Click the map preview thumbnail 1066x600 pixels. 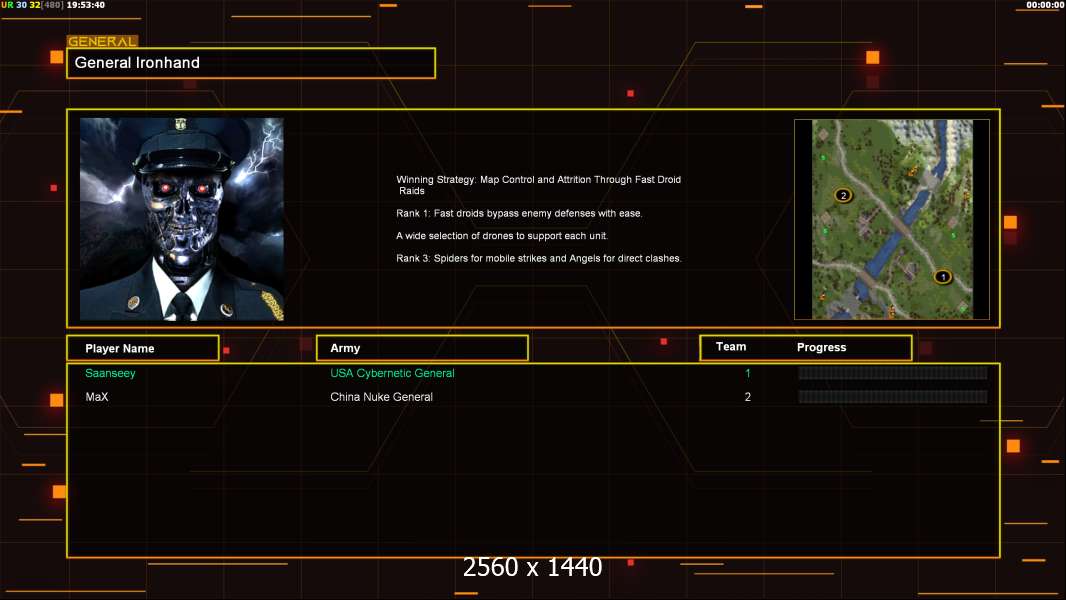coord(892,219)
